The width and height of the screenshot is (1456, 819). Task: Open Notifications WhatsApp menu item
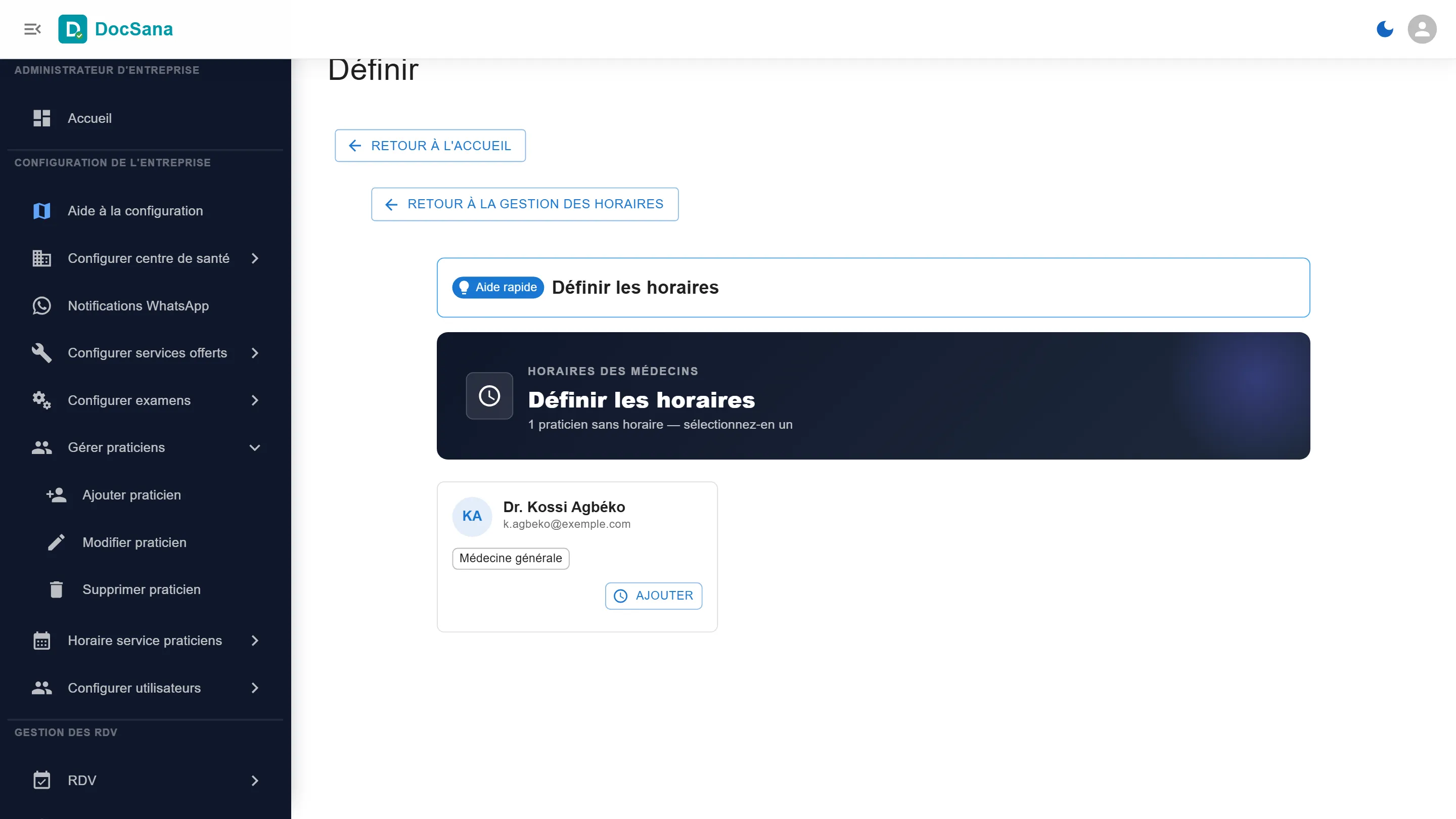(x=145, y=306)
